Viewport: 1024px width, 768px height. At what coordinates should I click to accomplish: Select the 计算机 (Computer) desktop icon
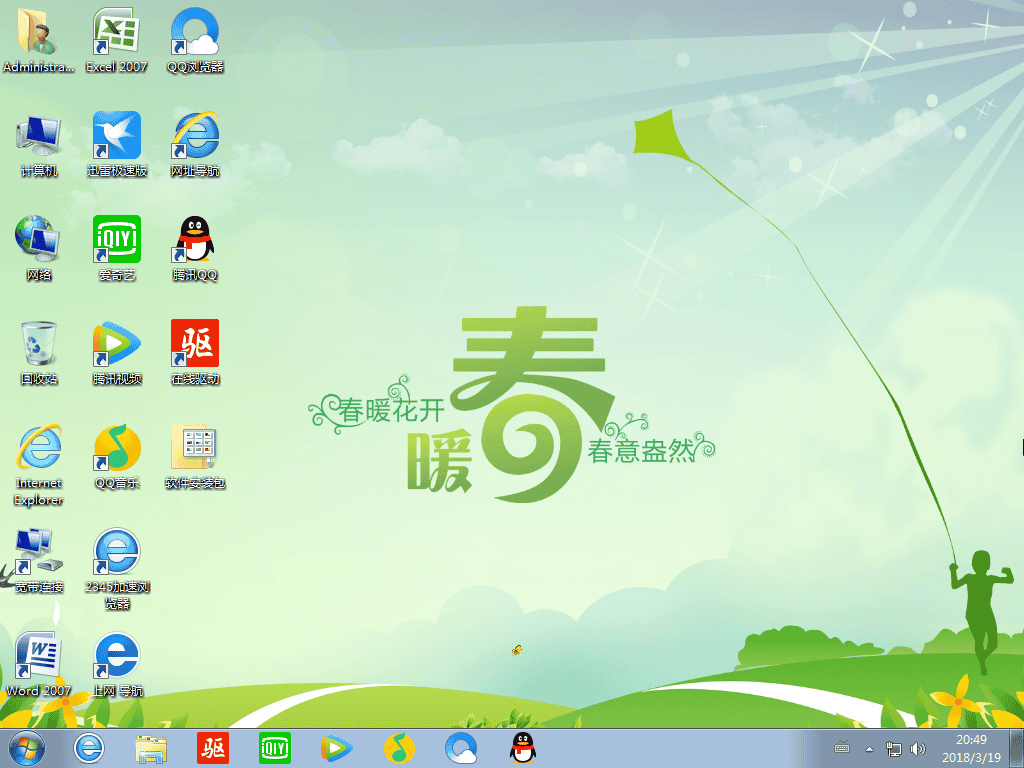[x=39, y=145]
